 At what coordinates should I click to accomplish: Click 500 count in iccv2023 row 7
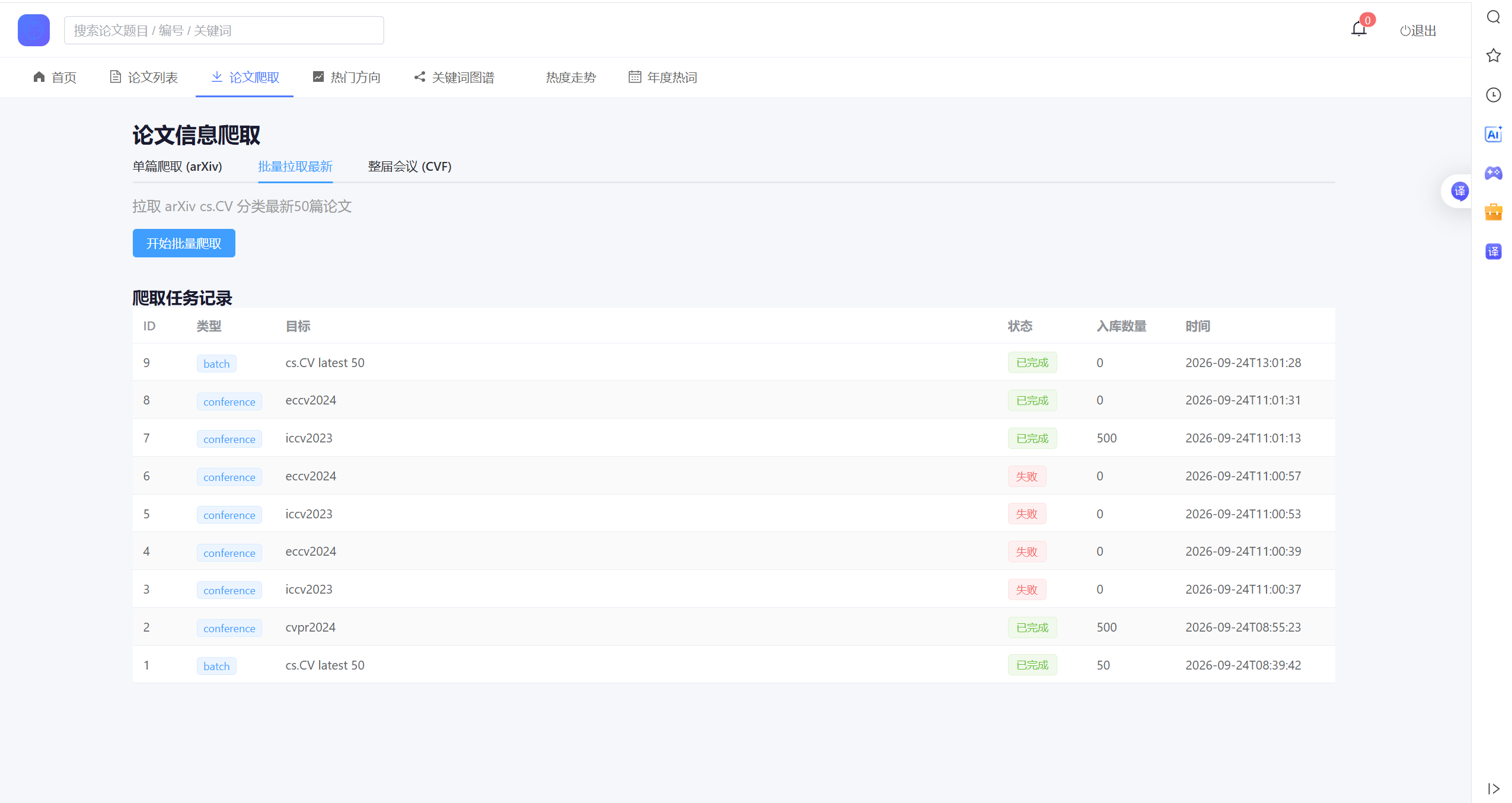tap(1106, 438)
